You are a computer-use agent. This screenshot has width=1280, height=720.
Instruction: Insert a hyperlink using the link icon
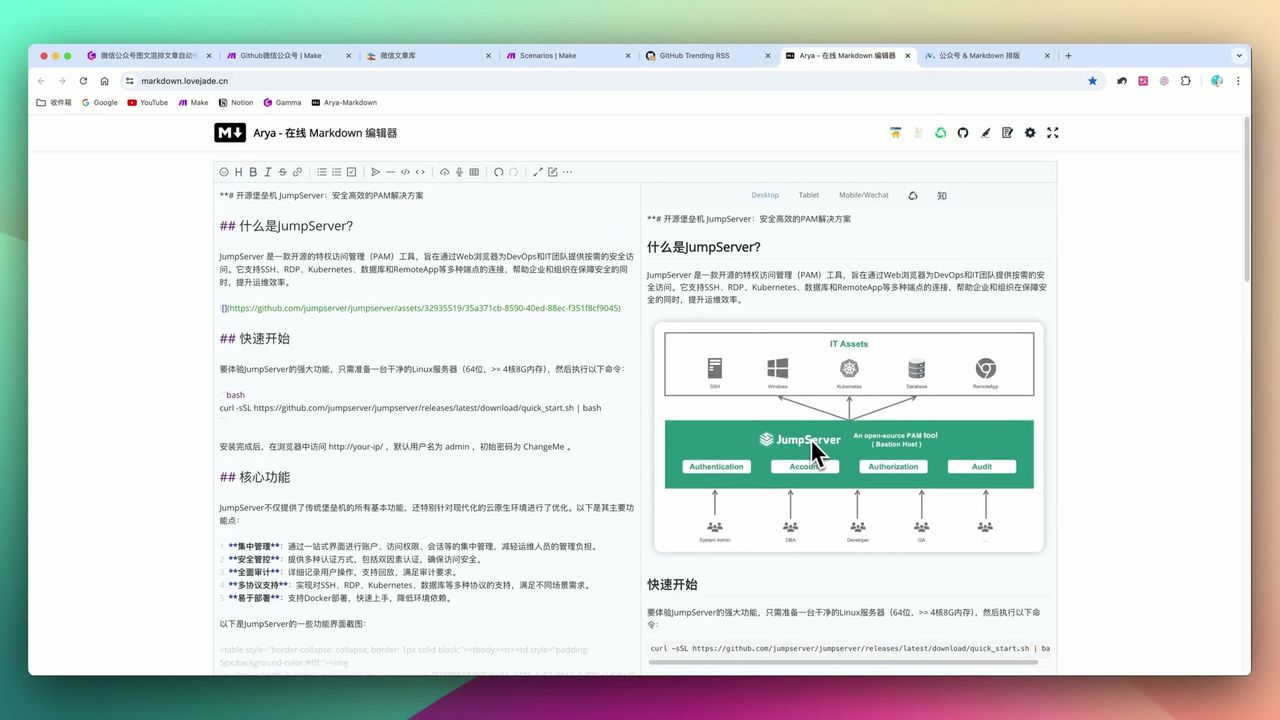click(298, 172)
